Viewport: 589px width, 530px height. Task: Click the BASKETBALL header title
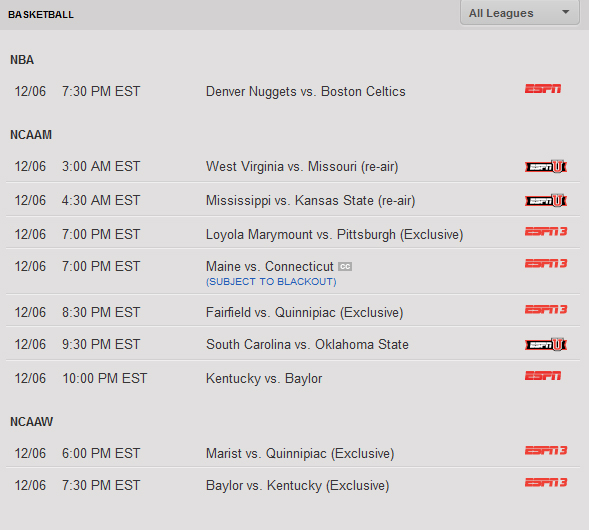[41, 15]
